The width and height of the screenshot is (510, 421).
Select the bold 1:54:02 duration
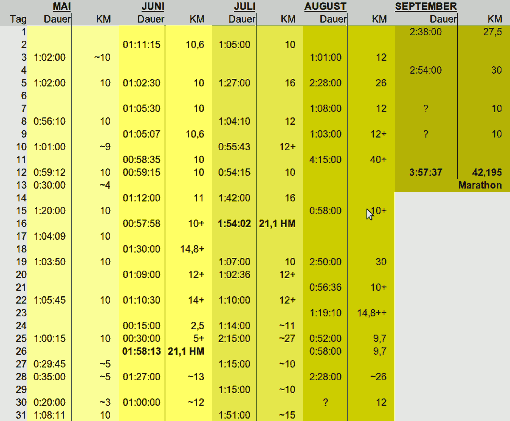[x=234, y=224]
